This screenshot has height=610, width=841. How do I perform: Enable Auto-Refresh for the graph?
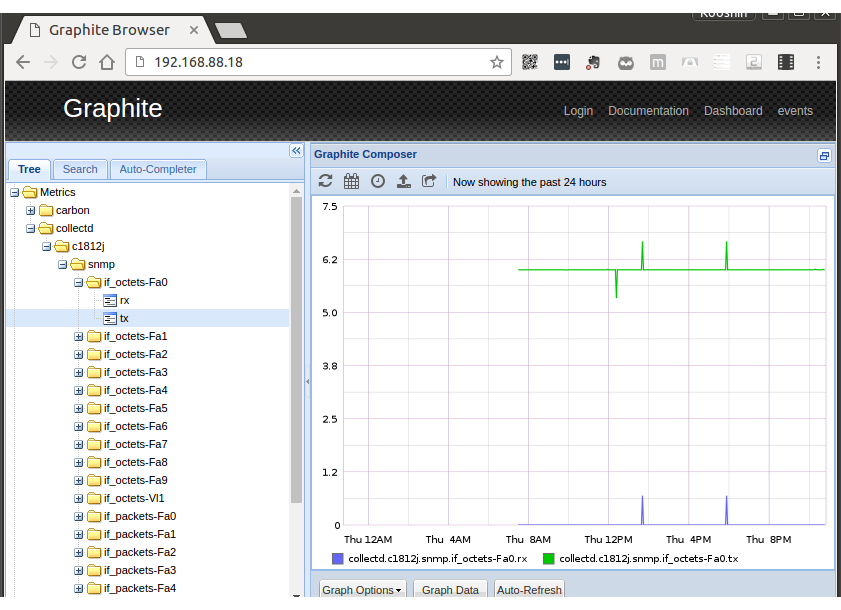(x=528, y=589)
